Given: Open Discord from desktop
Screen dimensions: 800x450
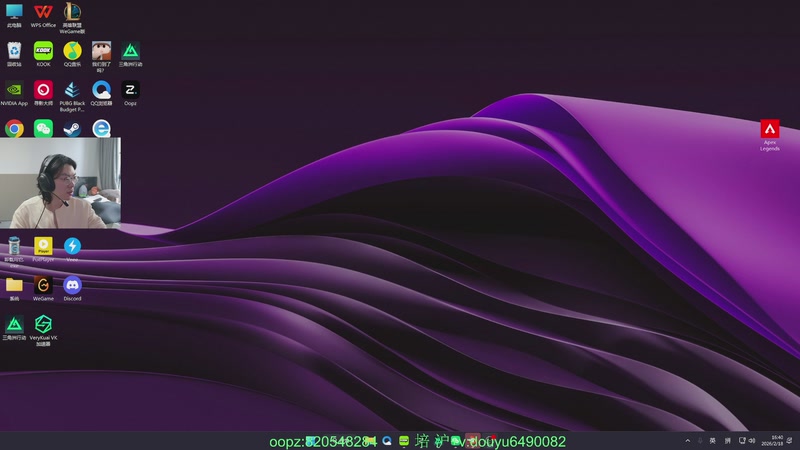Looking at the screenshot, I should click(x=72, y=289).
